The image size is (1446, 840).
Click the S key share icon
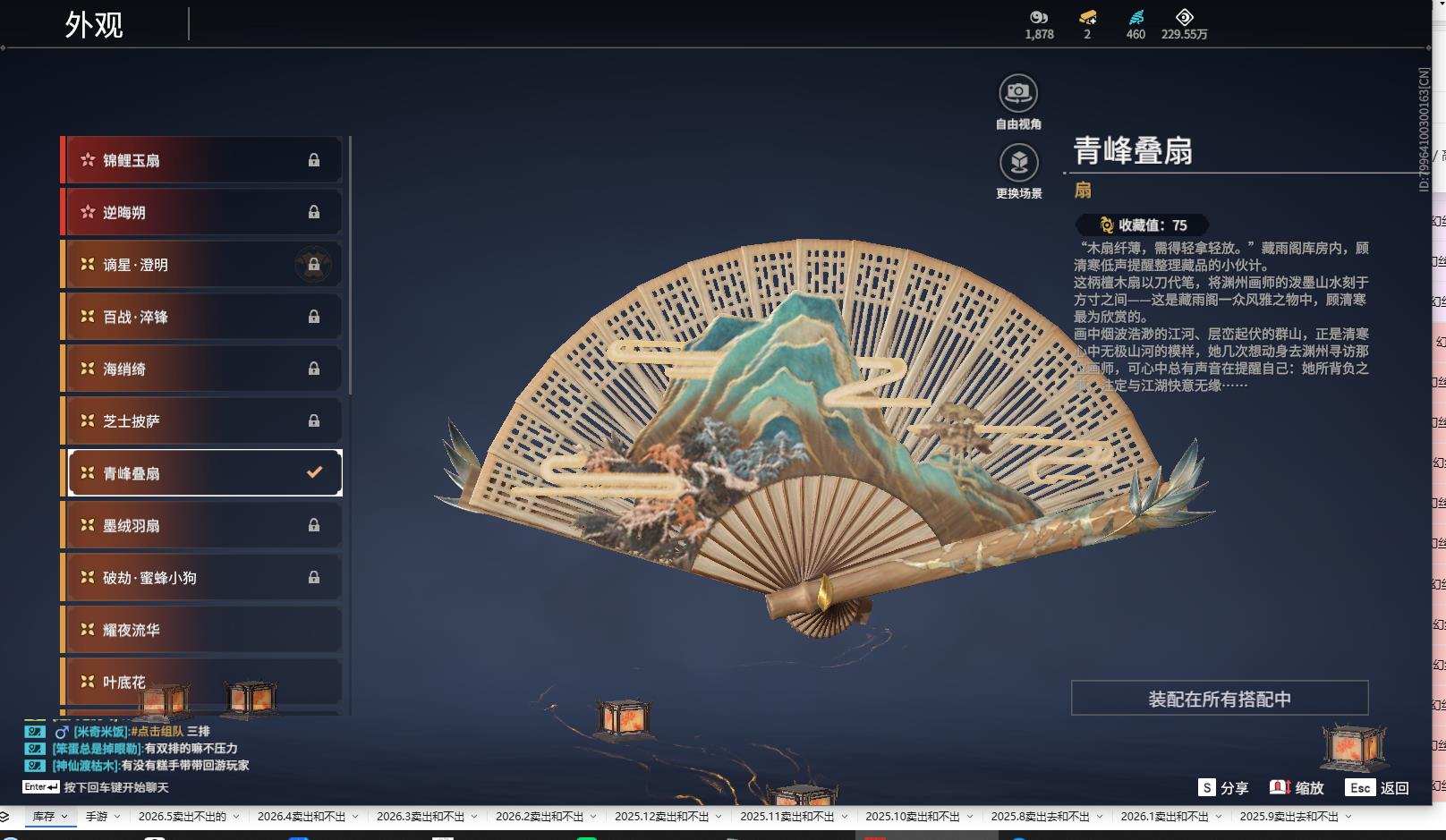pos(1207,787)
